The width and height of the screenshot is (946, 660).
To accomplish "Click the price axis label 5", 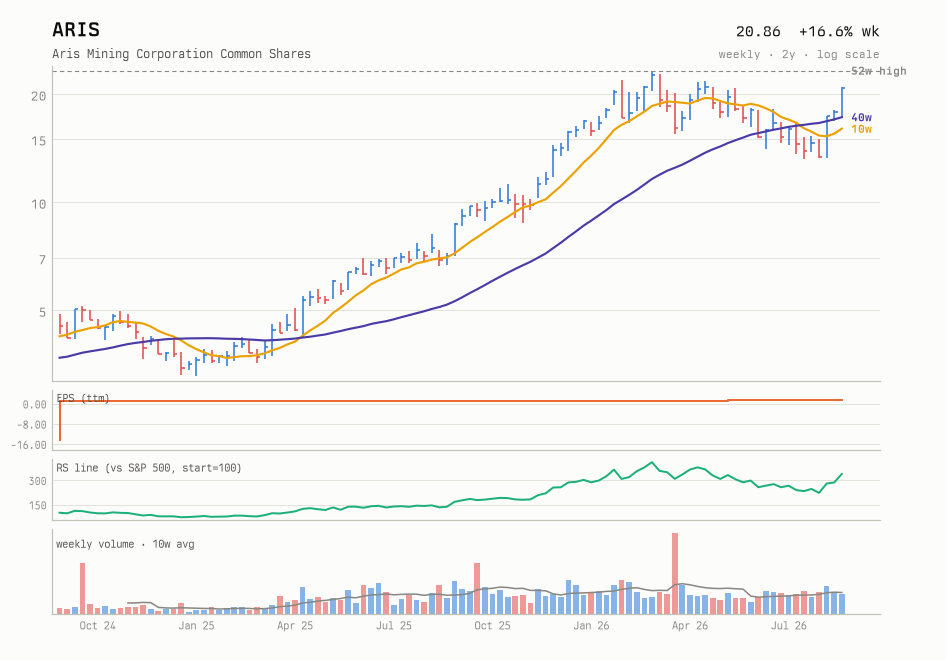I will click(x=42, y=312).
